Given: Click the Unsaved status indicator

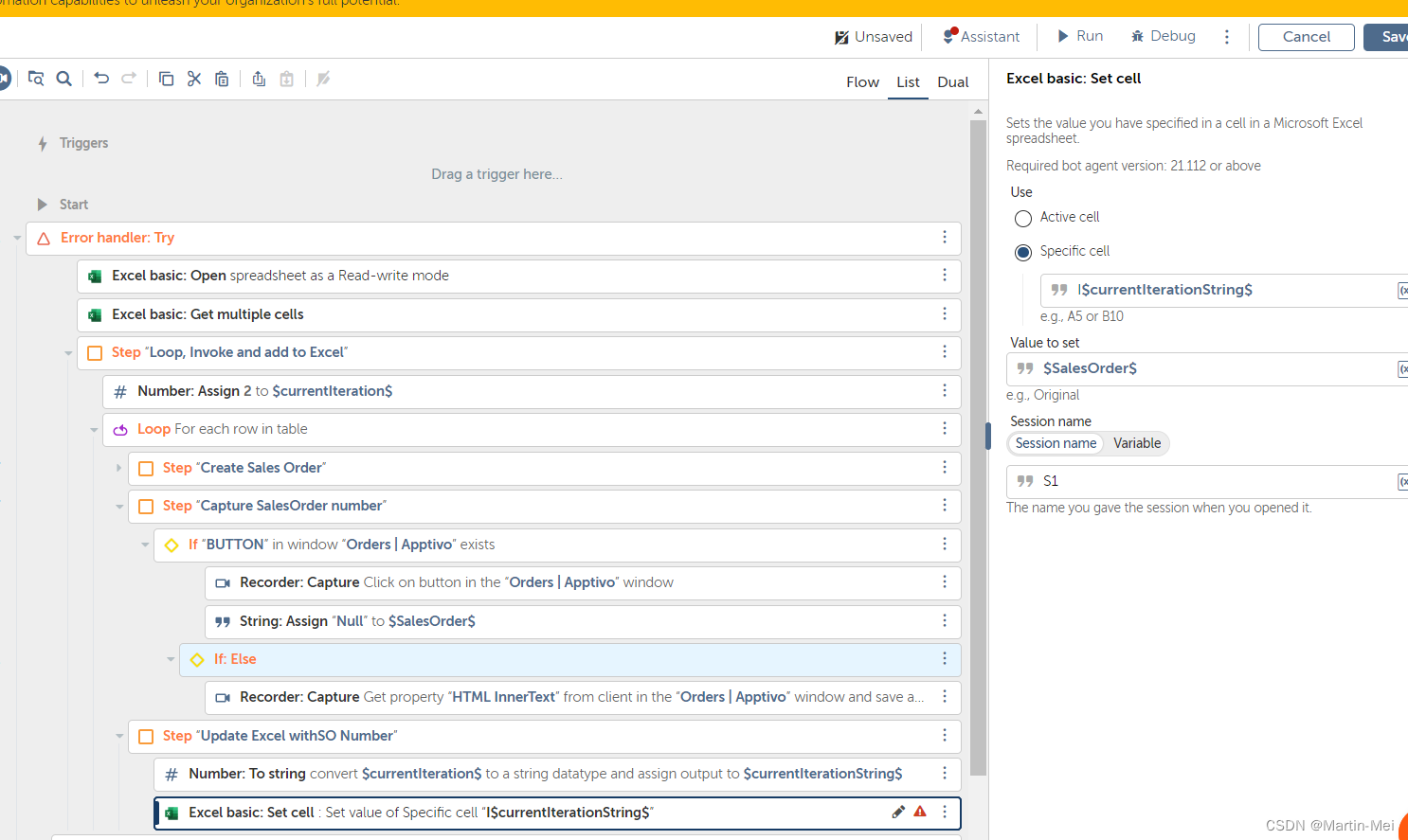Looking at the screenshot, I should 873,37.
